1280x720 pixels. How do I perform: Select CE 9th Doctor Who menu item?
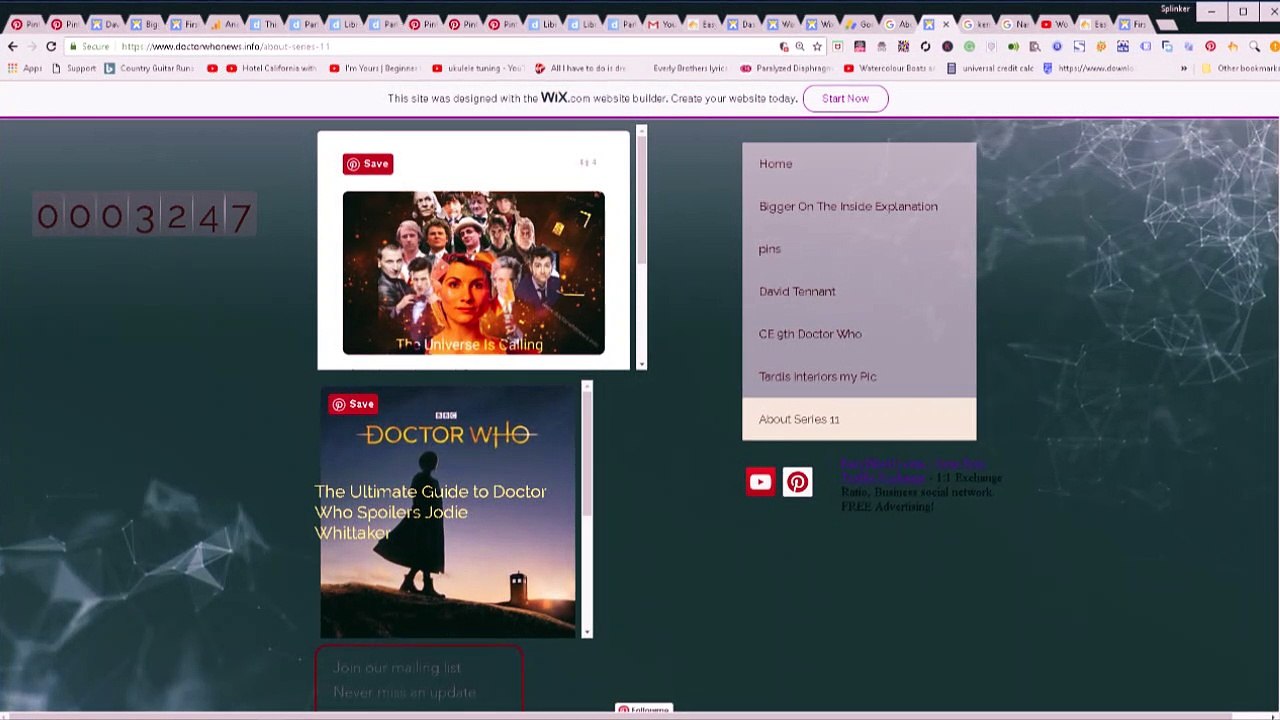pos(859,334)
